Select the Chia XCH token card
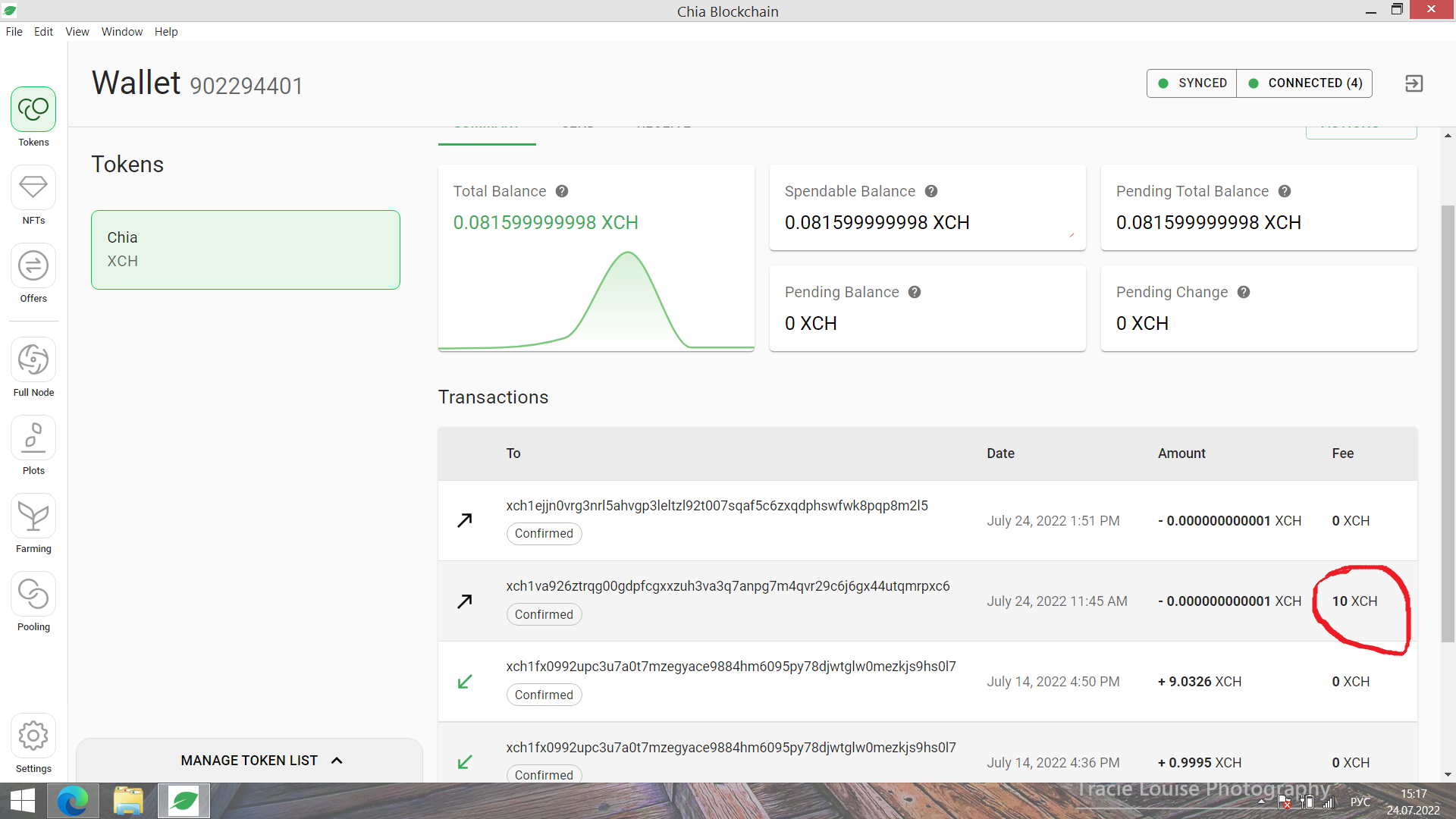This screenshot has width=1456, height=819. pos(246,249)
